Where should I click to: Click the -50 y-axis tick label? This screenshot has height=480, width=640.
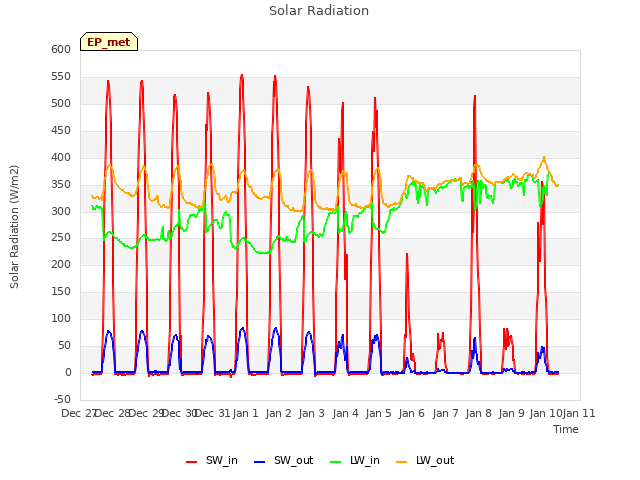point(62,399)
